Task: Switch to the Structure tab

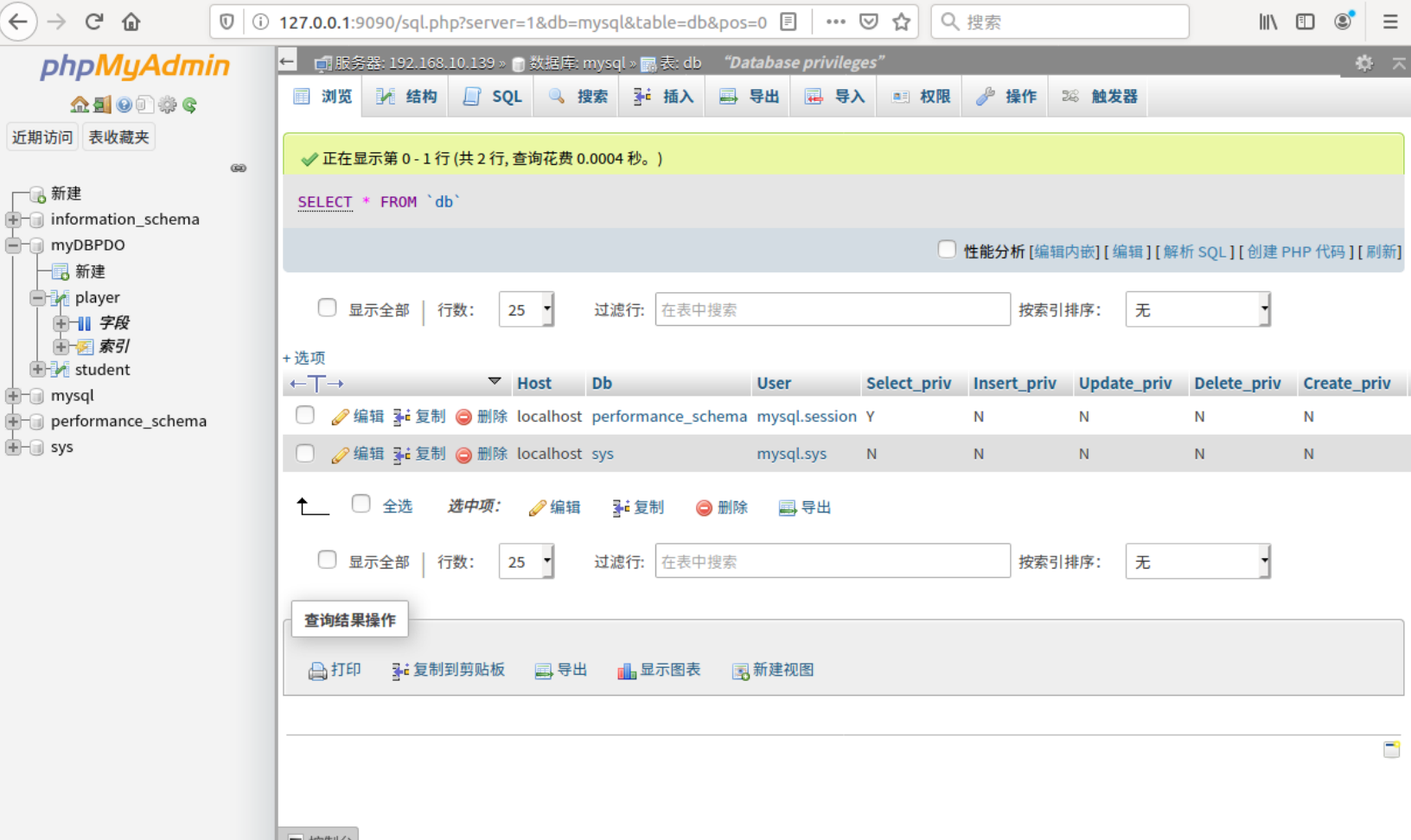Action: (406, 97)
